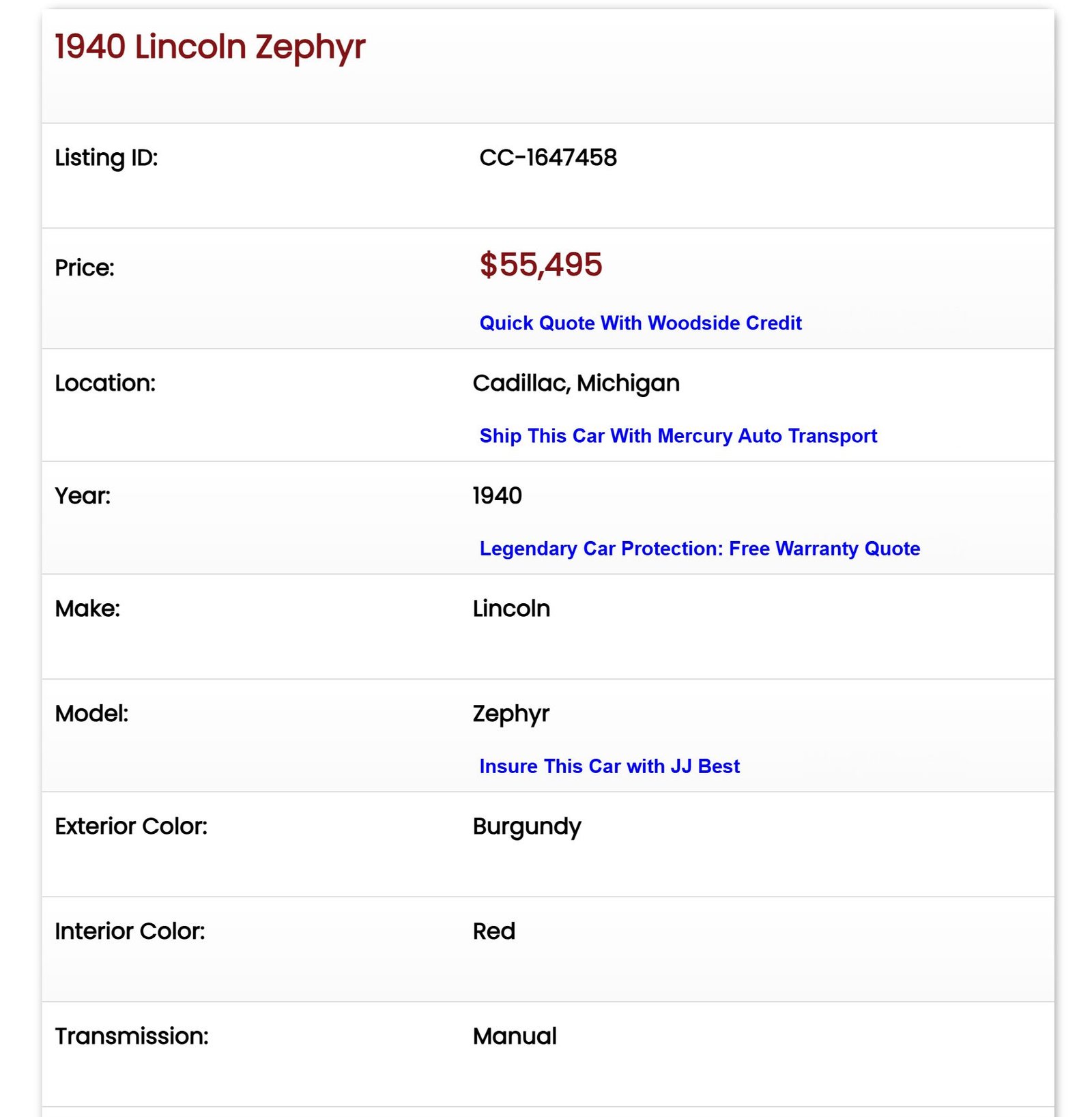
Task: Click the Zephyr model value
Action: (x=511, y=714)
